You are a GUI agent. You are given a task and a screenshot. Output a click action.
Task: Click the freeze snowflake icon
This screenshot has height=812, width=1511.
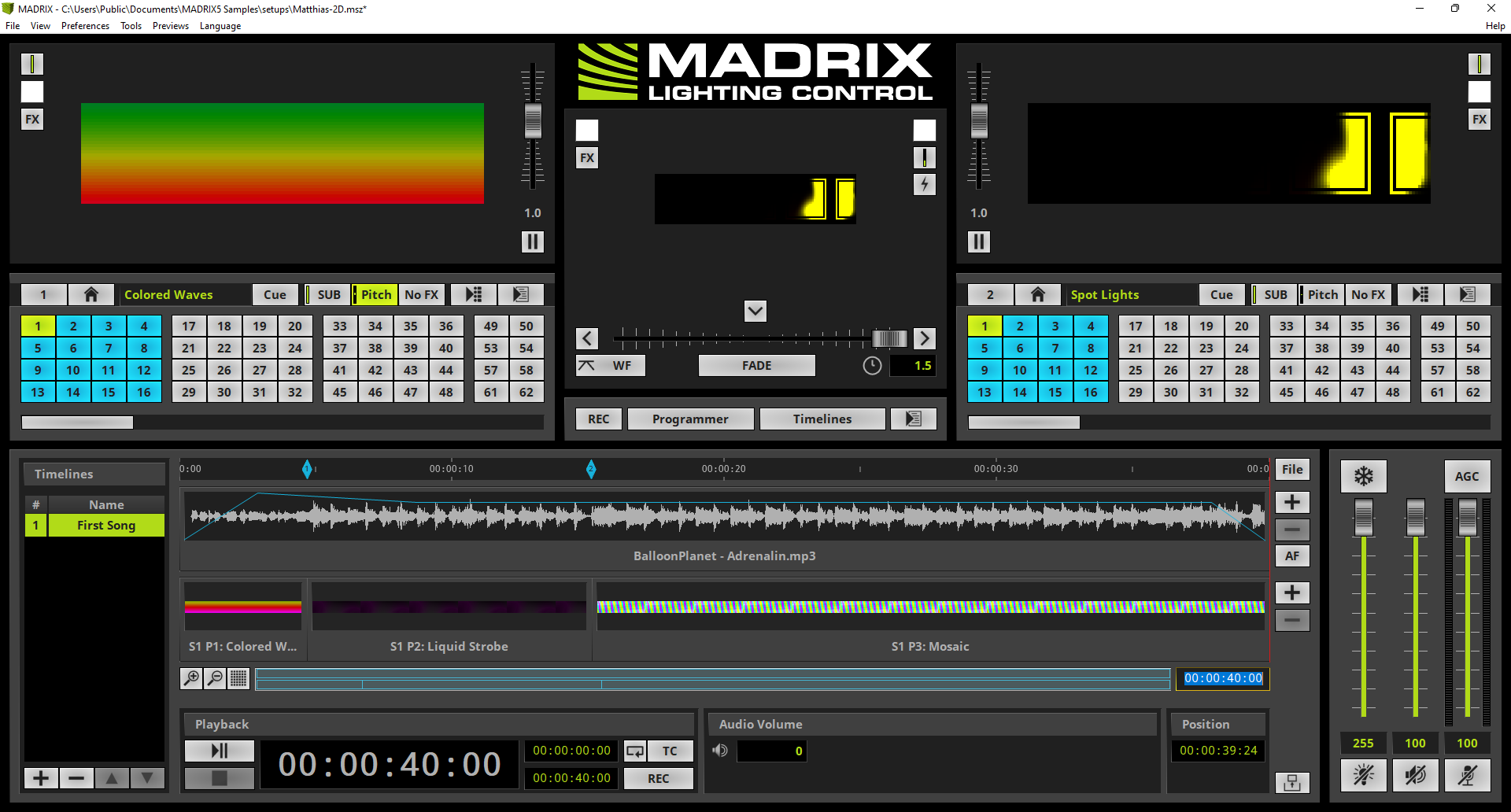pyautogui.click(x=1364, y=476)
